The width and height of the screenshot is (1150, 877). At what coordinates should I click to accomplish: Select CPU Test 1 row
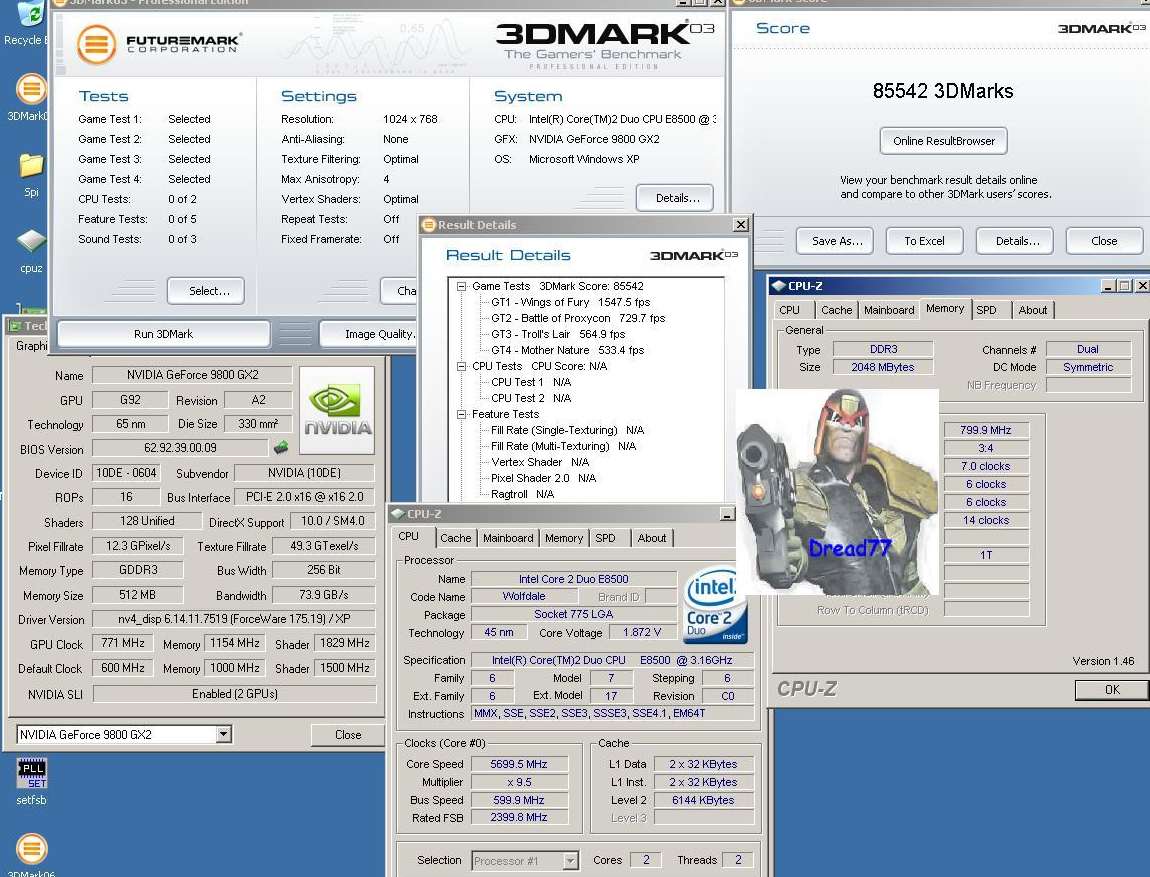click(530, 382)
